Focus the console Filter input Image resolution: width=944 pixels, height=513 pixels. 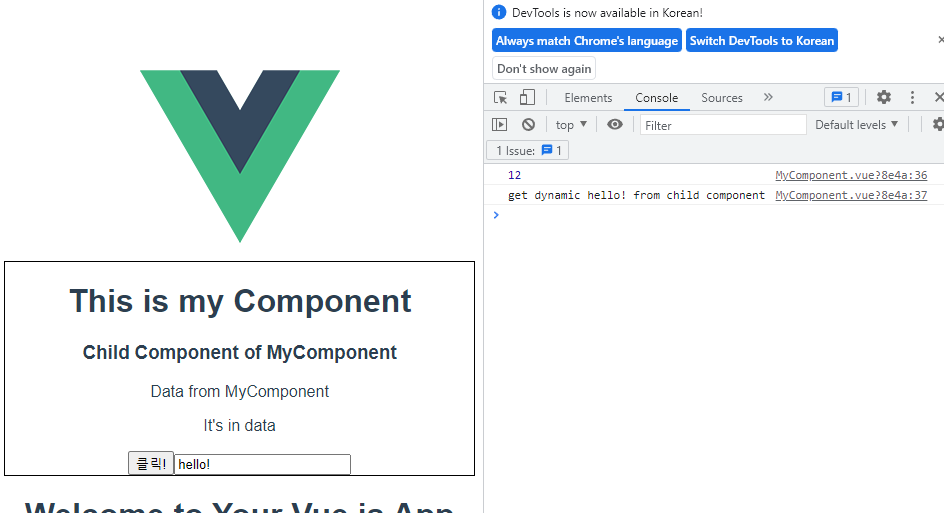(722, 125)
